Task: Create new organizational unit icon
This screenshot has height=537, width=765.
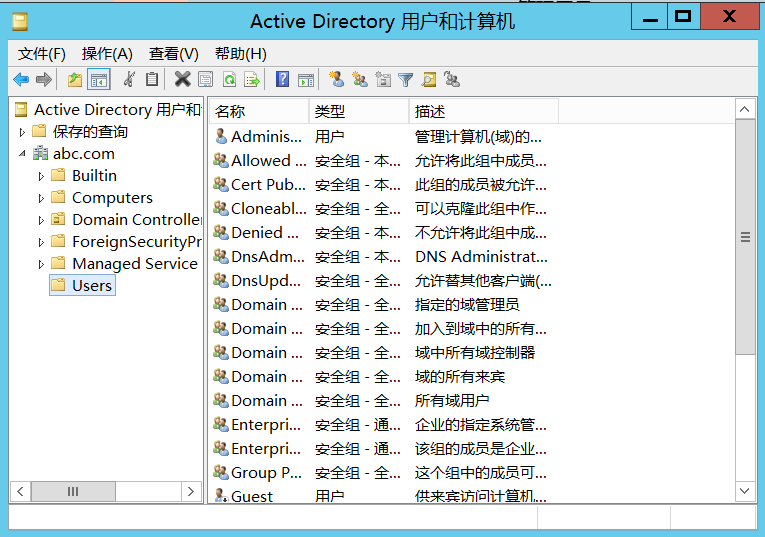Action: point(383,80)
